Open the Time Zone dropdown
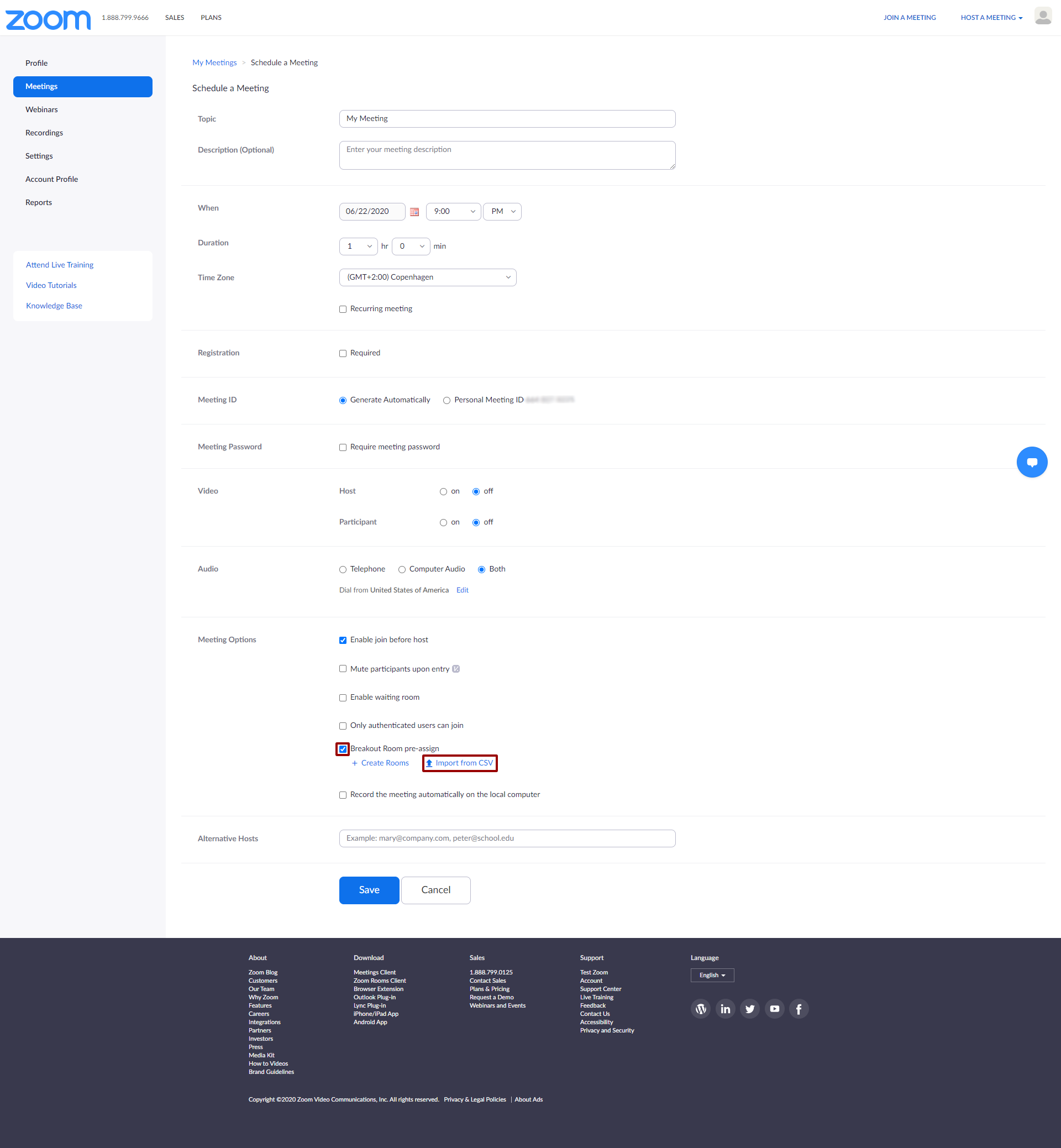The width and height of the screenshot is (1061, 1148). coord(427,277)
